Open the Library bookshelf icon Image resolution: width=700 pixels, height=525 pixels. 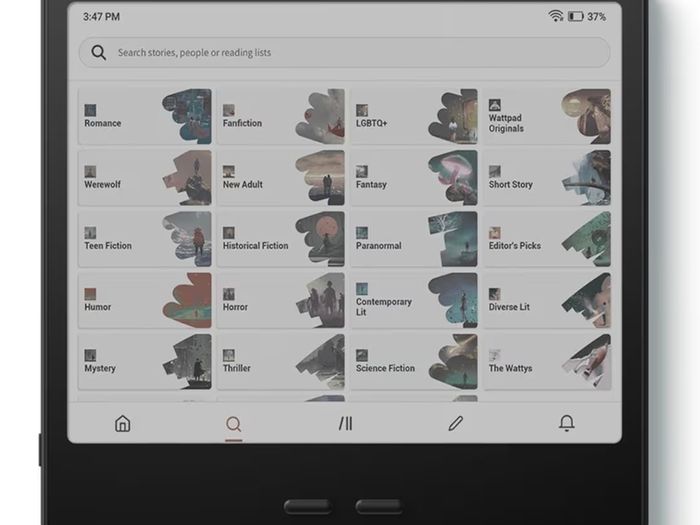coord(345,423)
